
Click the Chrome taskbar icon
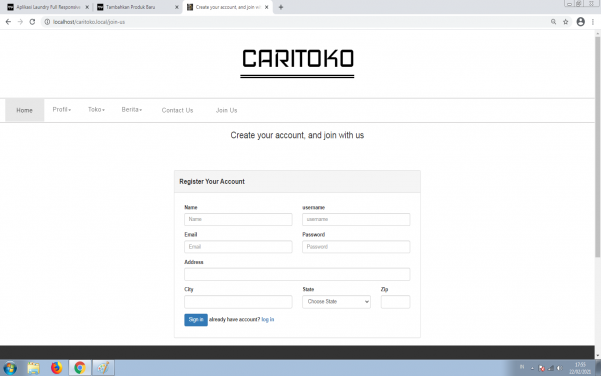(80, 368)
